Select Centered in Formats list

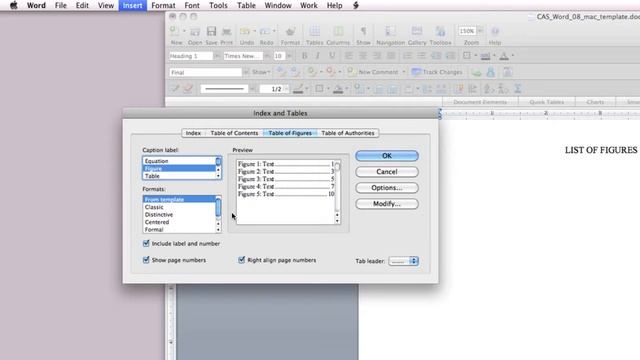178,222
